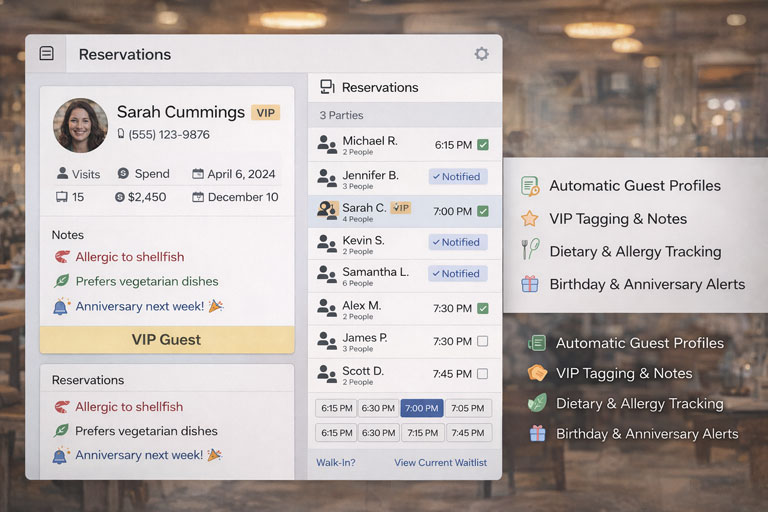Image resolution: width=768 pixels, height=512 pixels.
Task: Click the leaf icon beside Prefers vegetarian dishes
Action: (62, 282)
